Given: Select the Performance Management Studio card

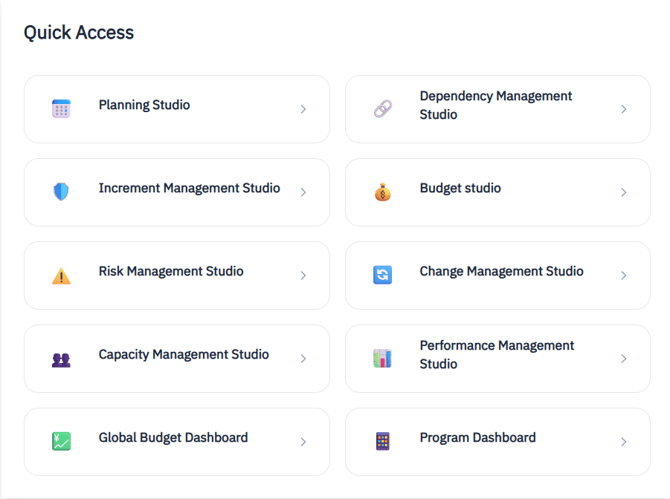Looking at the screenshot, I should [497, 355].
